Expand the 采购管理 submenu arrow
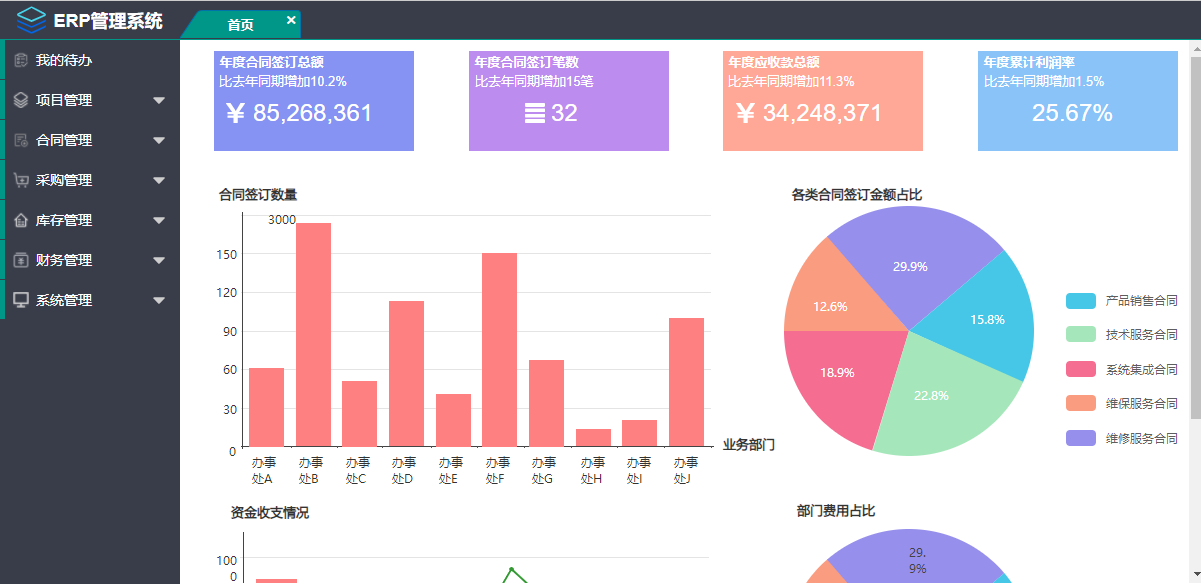 pyautogui.click(x=159, y=180)
